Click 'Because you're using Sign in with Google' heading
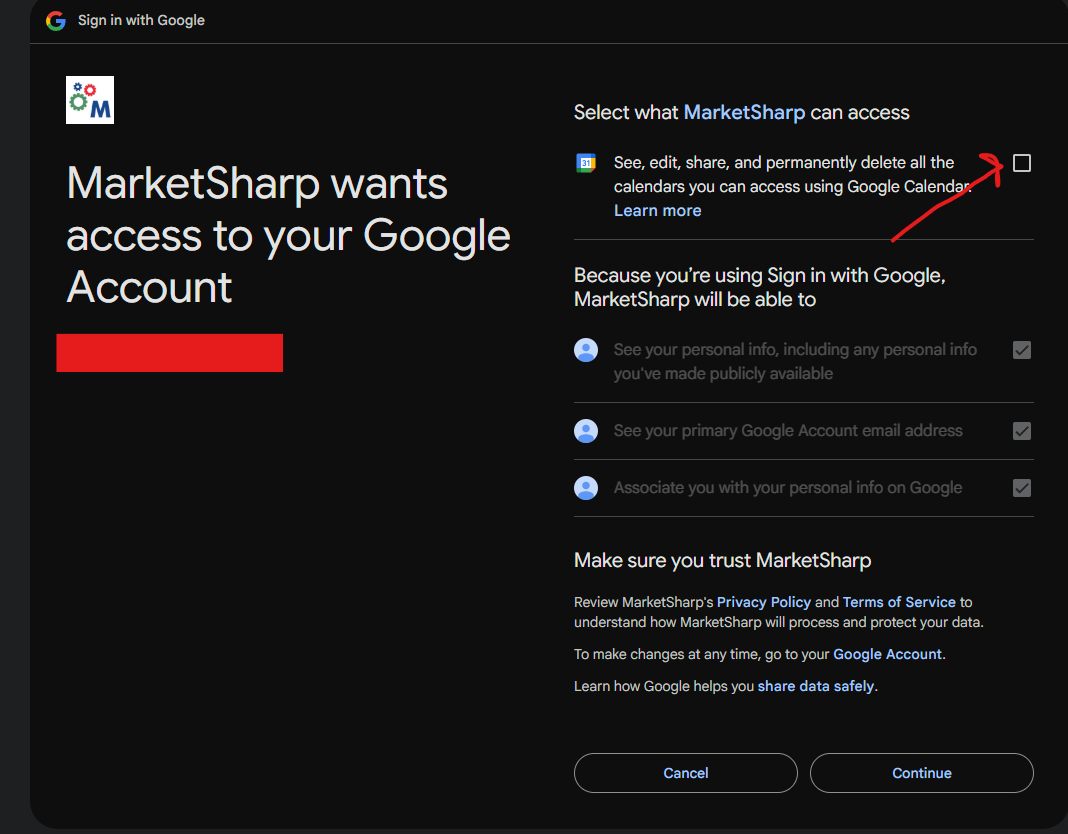The image size is (1068, 834). (759, 287)
